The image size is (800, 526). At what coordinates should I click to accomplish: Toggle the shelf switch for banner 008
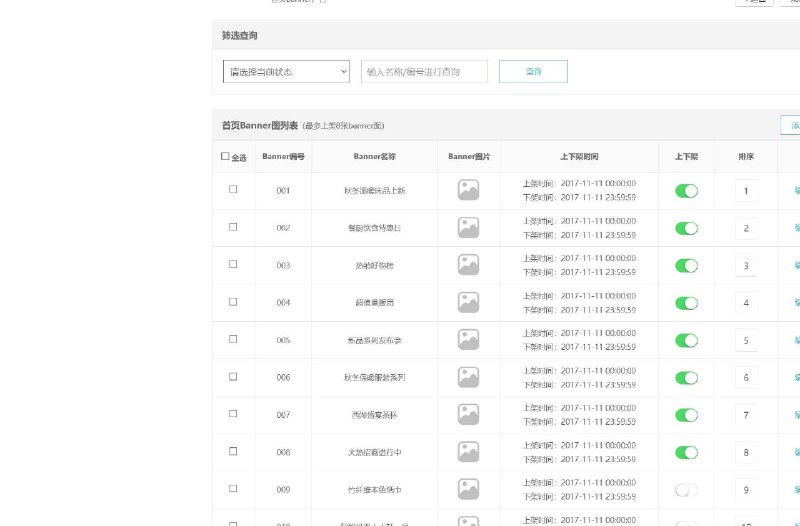coord(686,453)
